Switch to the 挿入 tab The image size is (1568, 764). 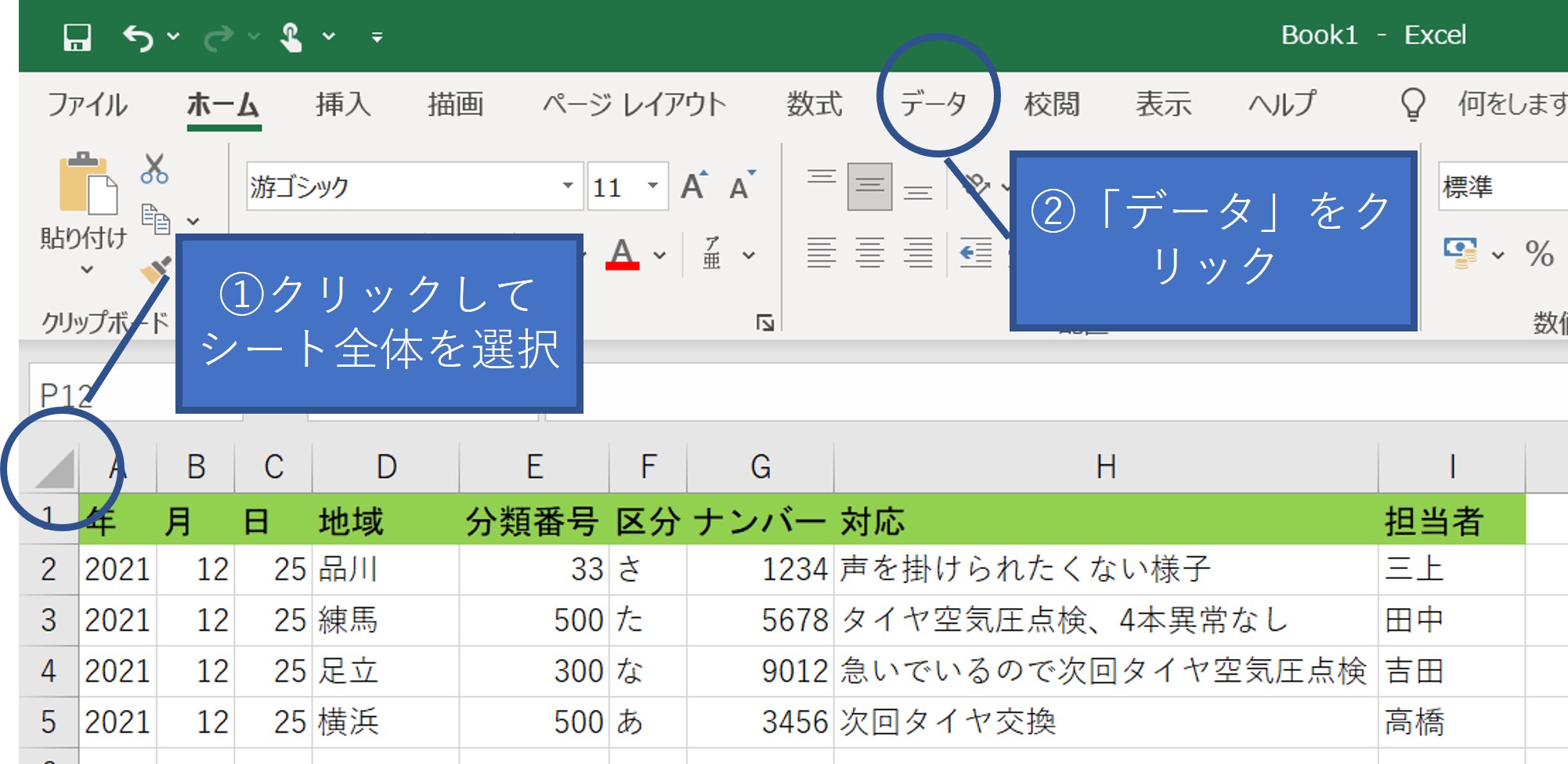pyautogui.click(x=343, y=103)
